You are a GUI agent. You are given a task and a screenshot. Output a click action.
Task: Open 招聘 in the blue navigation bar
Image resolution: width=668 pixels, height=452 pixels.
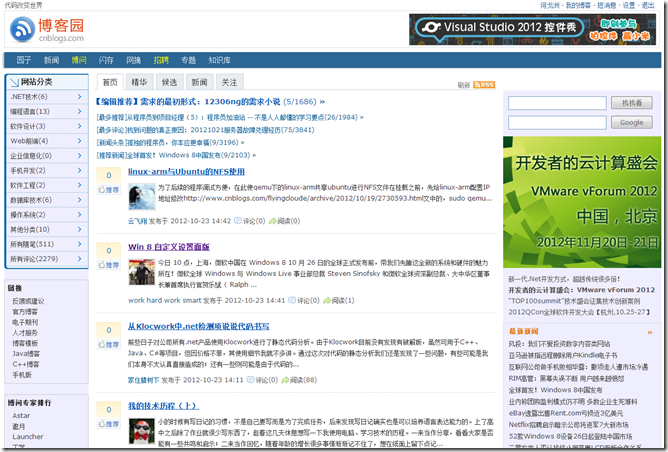point(161,60)
